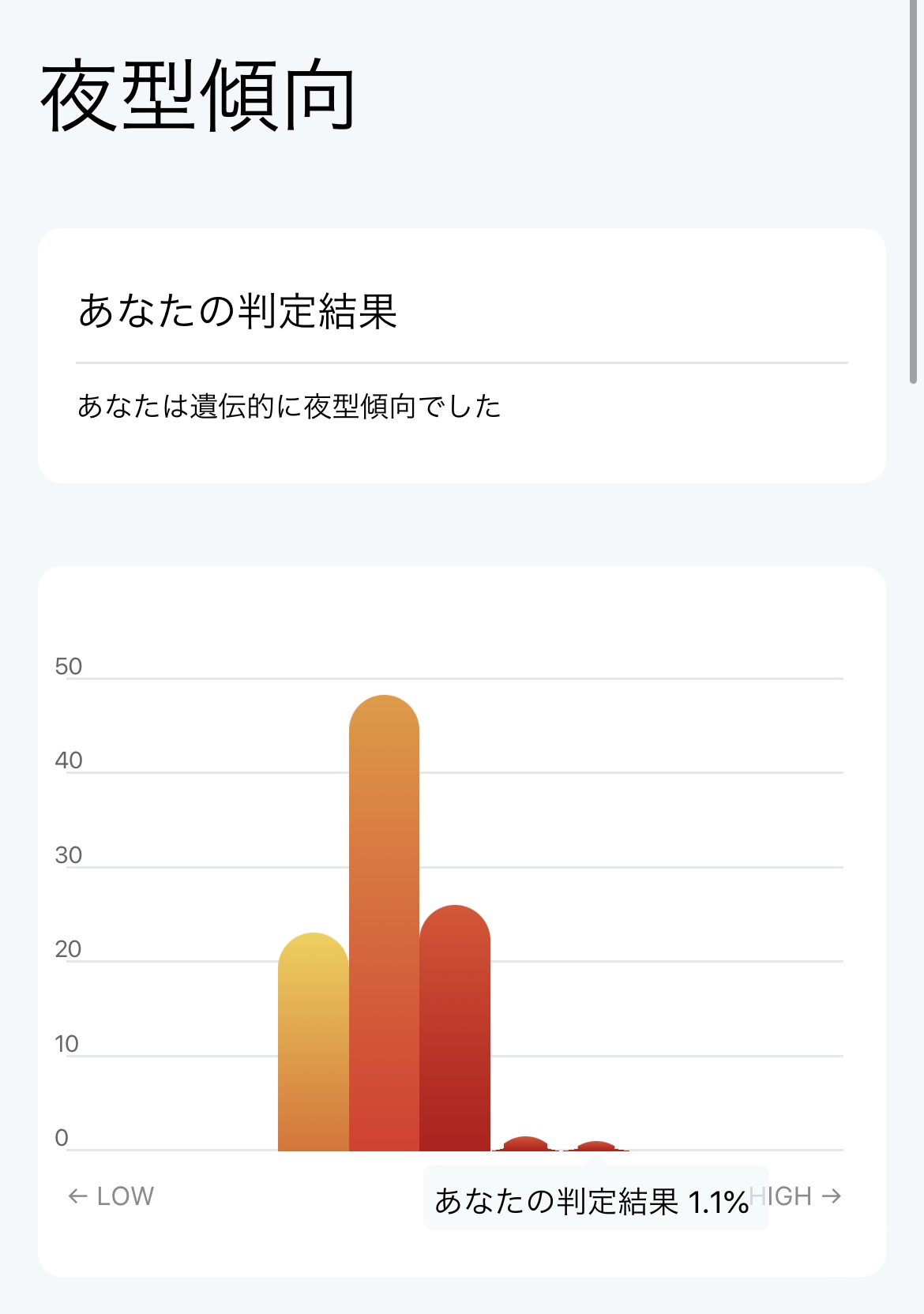
Task: Click the 30 y-axis label
Action: (69, 855)
